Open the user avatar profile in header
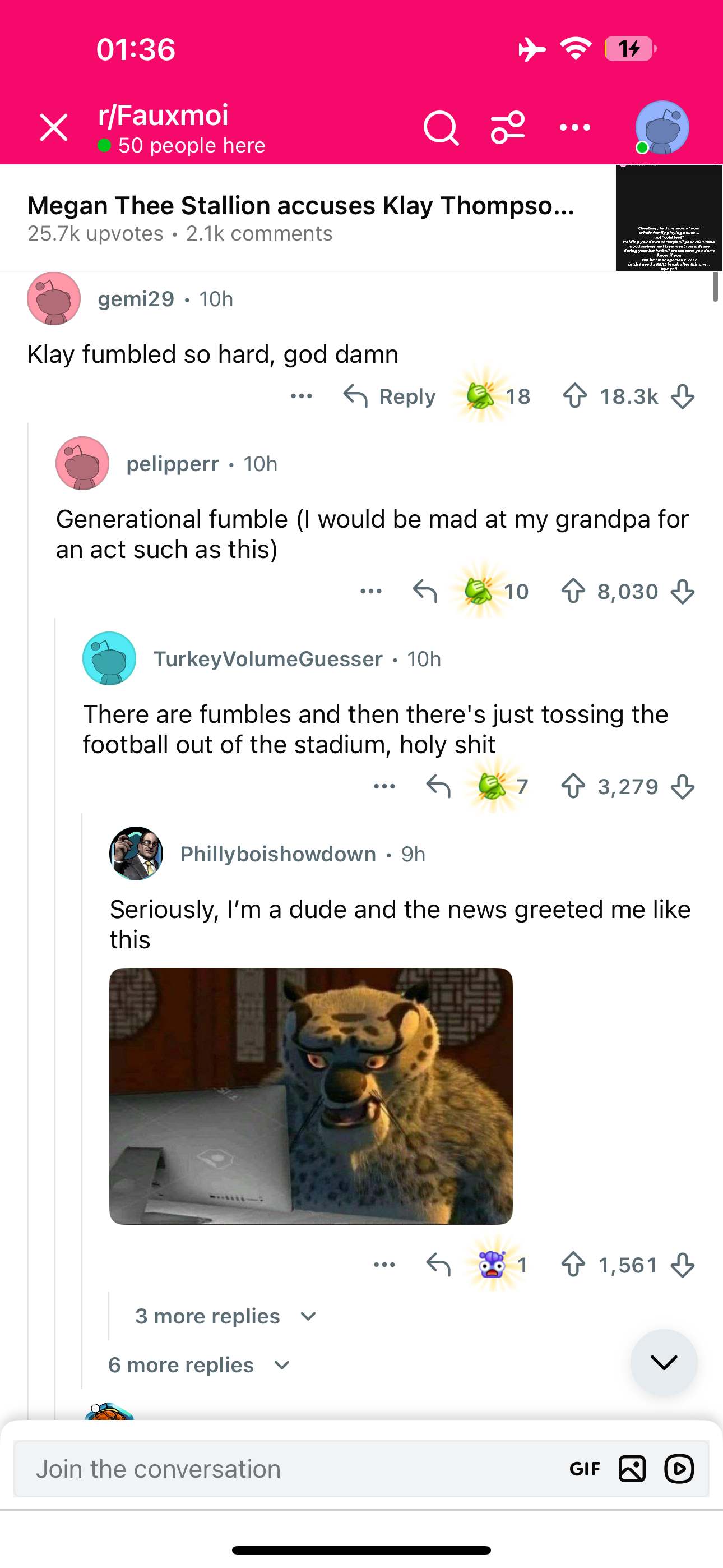Viewport: 723px width, 1568px height. [661, 128]
